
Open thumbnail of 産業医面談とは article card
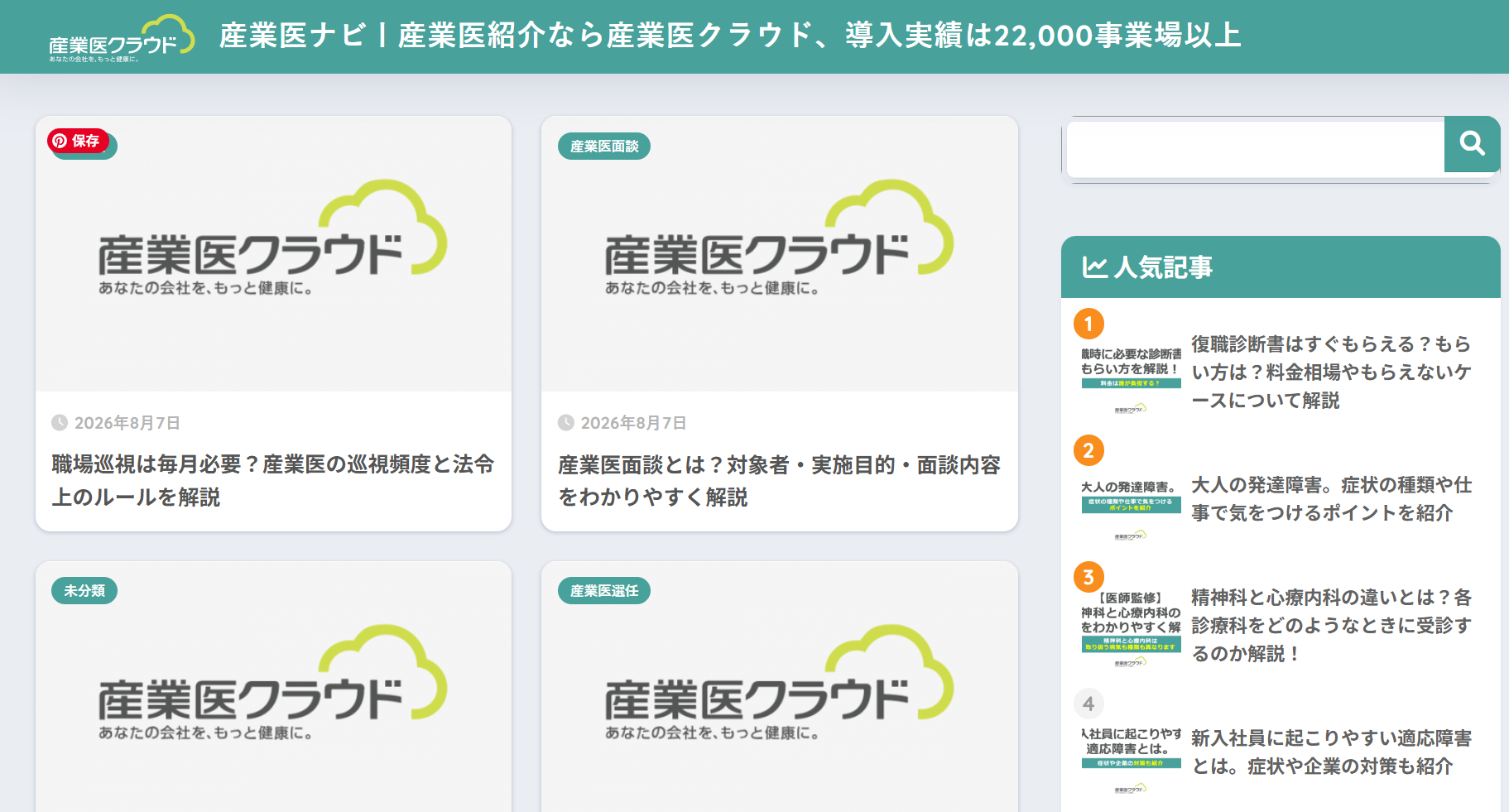click(x=780, y=253)
